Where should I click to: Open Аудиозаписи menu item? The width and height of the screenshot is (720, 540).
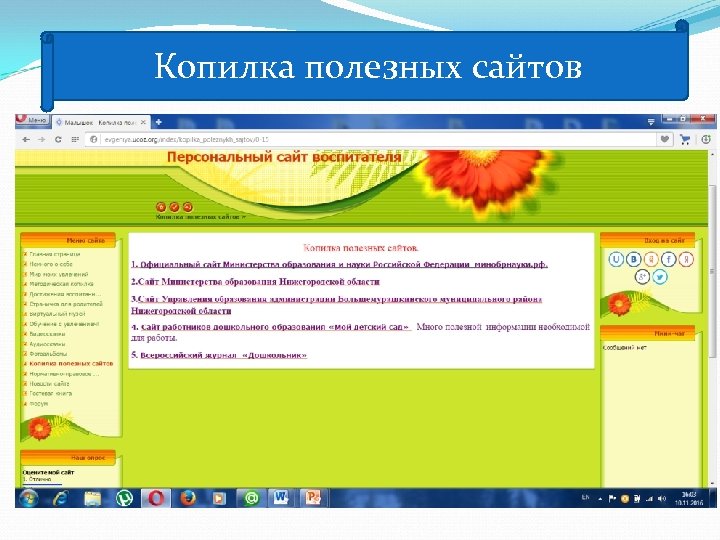[47, 344]
